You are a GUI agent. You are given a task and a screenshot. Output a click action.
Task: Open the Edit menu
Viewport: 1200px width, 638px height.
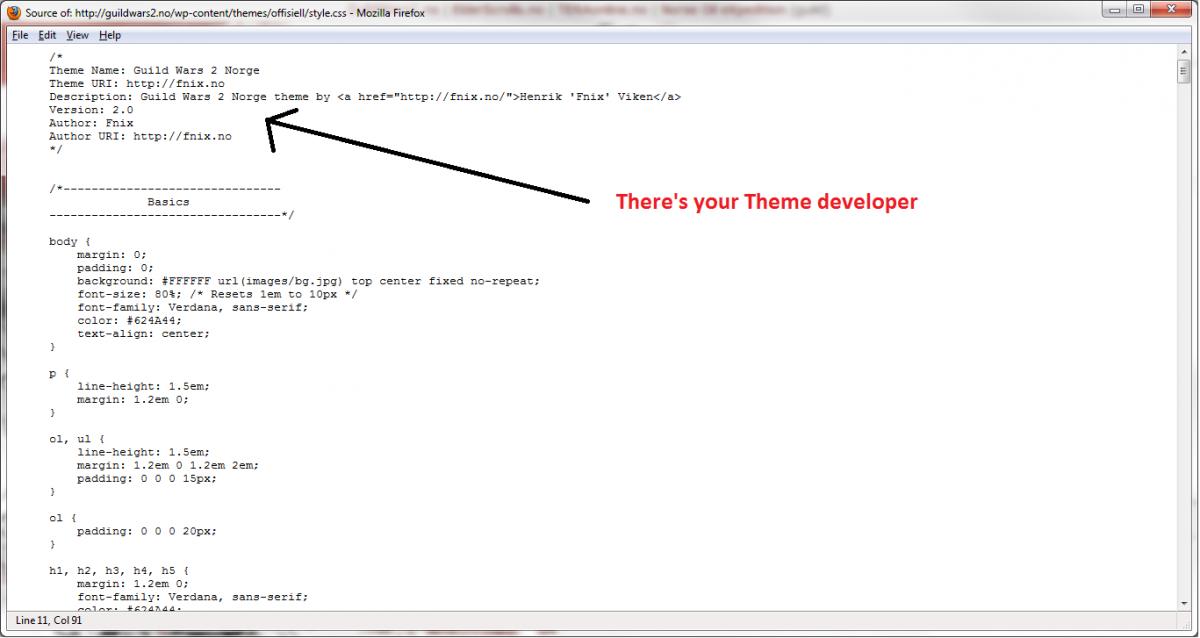(x=47, y=35)
